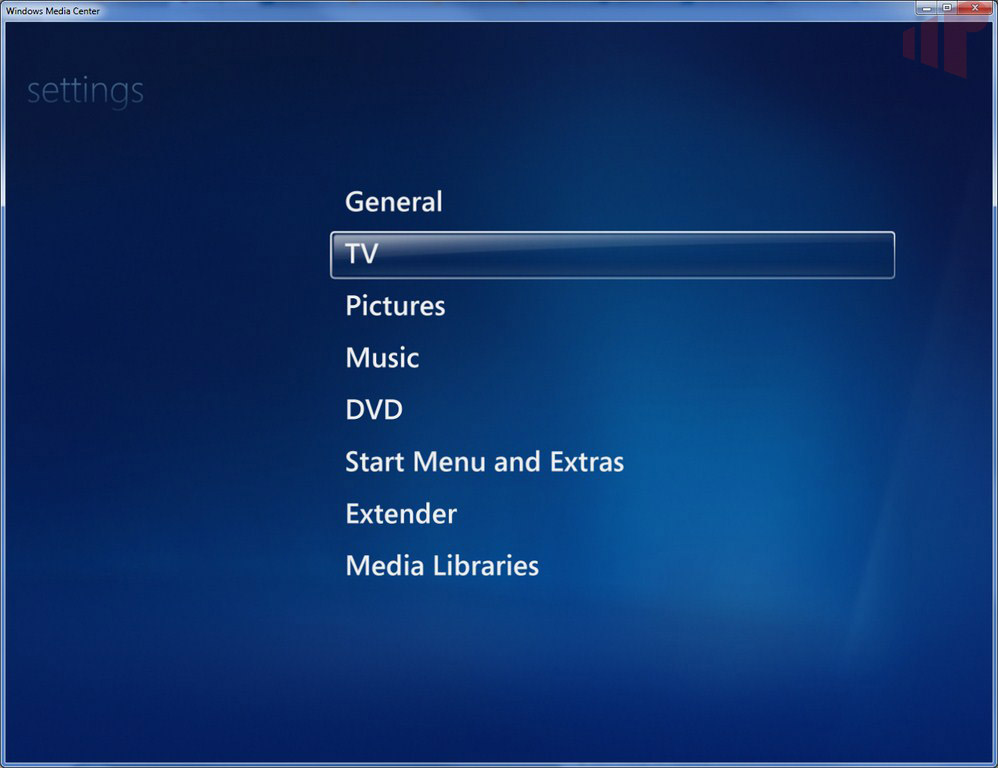This screenshot has height=768, width=998.
Task: Open the General settings category
Action: pos(393,202)
